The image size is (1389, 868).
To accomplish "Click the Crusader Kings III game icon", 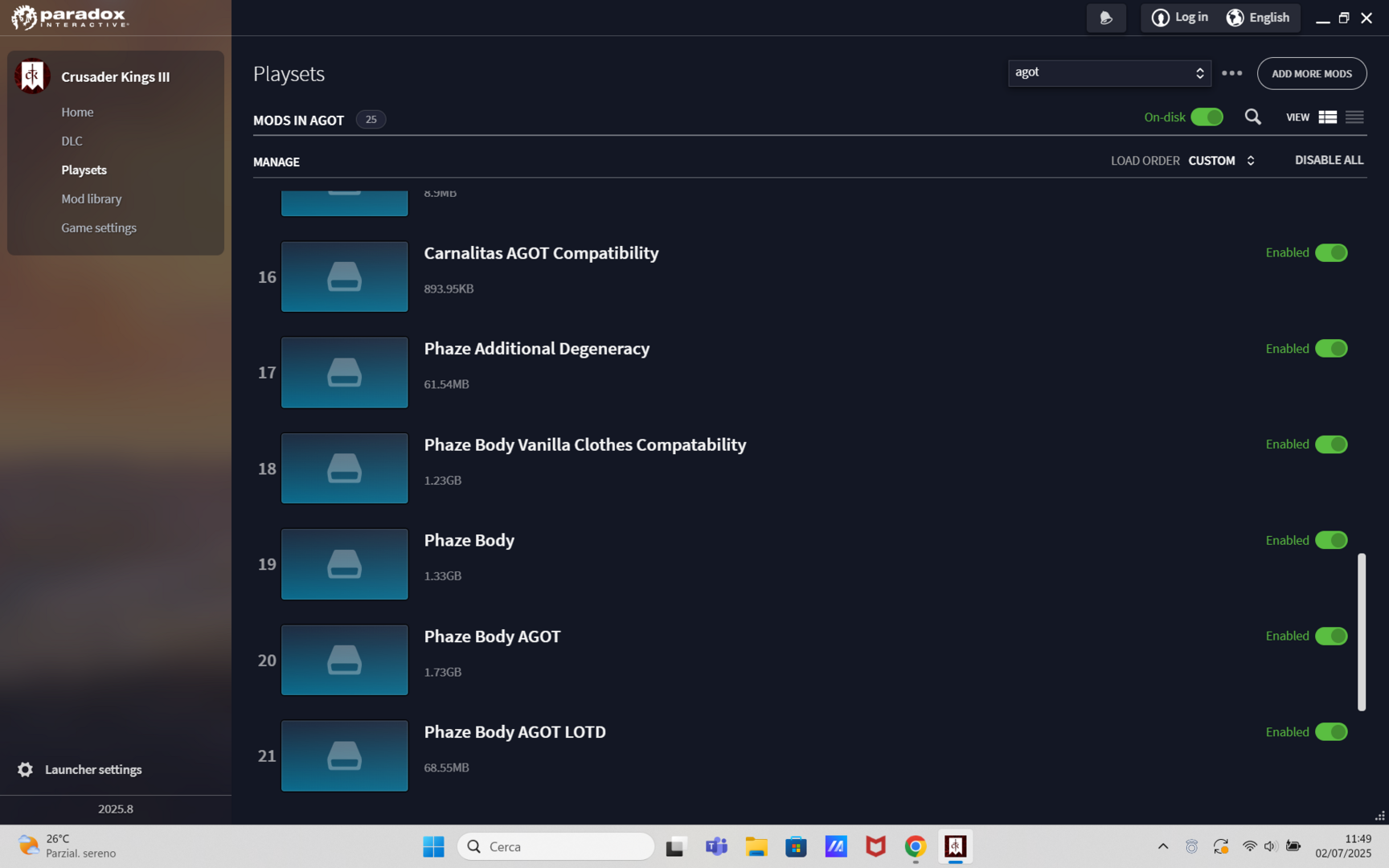I will click(x=32, y=76).
